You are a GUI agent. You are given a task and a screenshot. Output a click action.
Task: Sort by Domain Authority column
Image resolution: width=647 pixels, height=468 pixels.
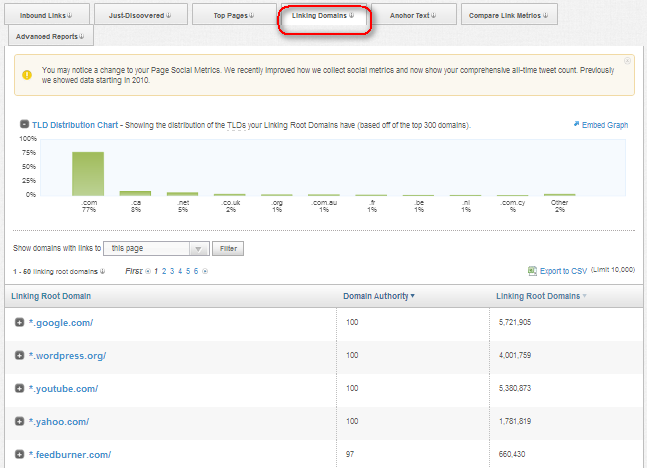coord(379,296)
